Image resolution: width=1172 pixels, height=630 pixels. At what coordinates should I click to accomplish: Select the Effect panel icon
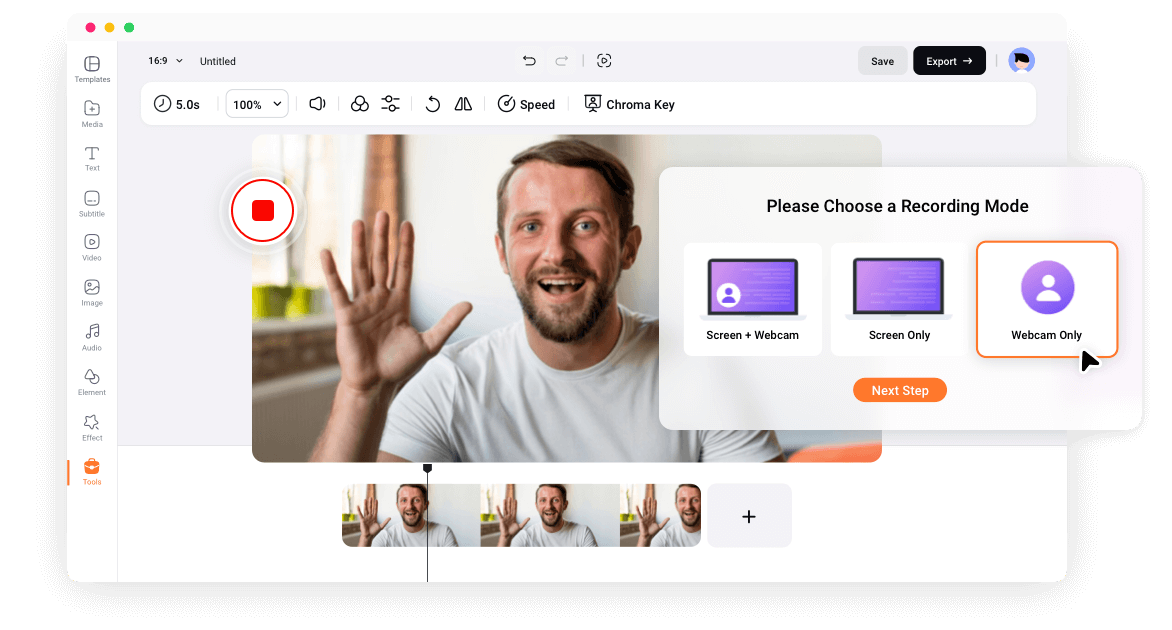[x=91, y=427]
